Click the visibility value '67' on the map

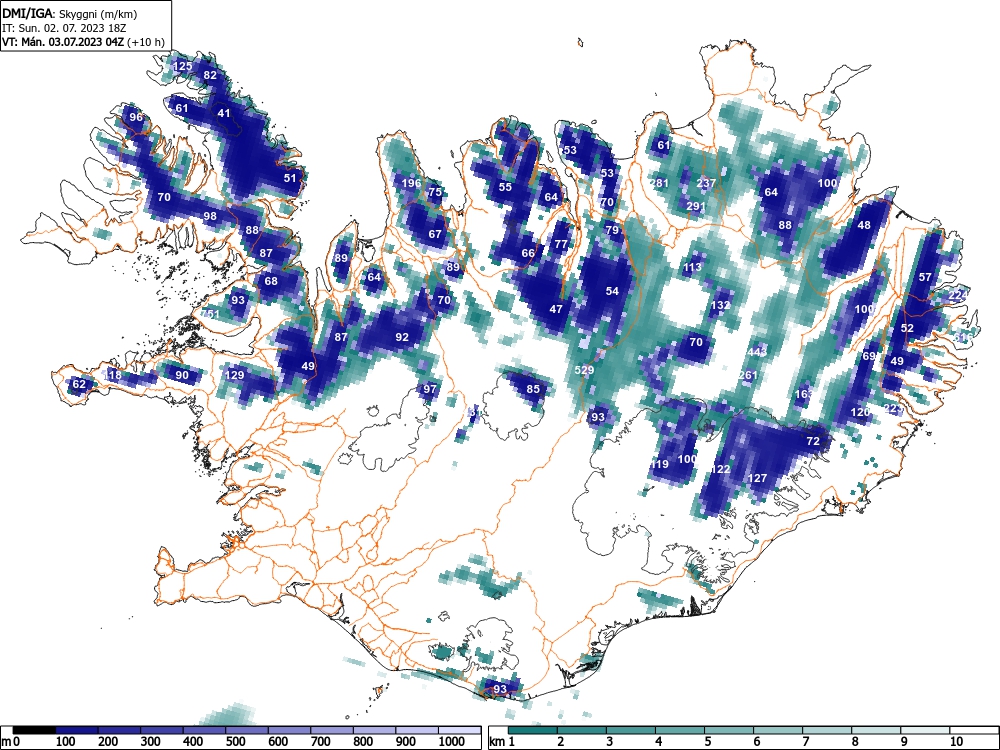pyautogui.click(x=435, y=234)
